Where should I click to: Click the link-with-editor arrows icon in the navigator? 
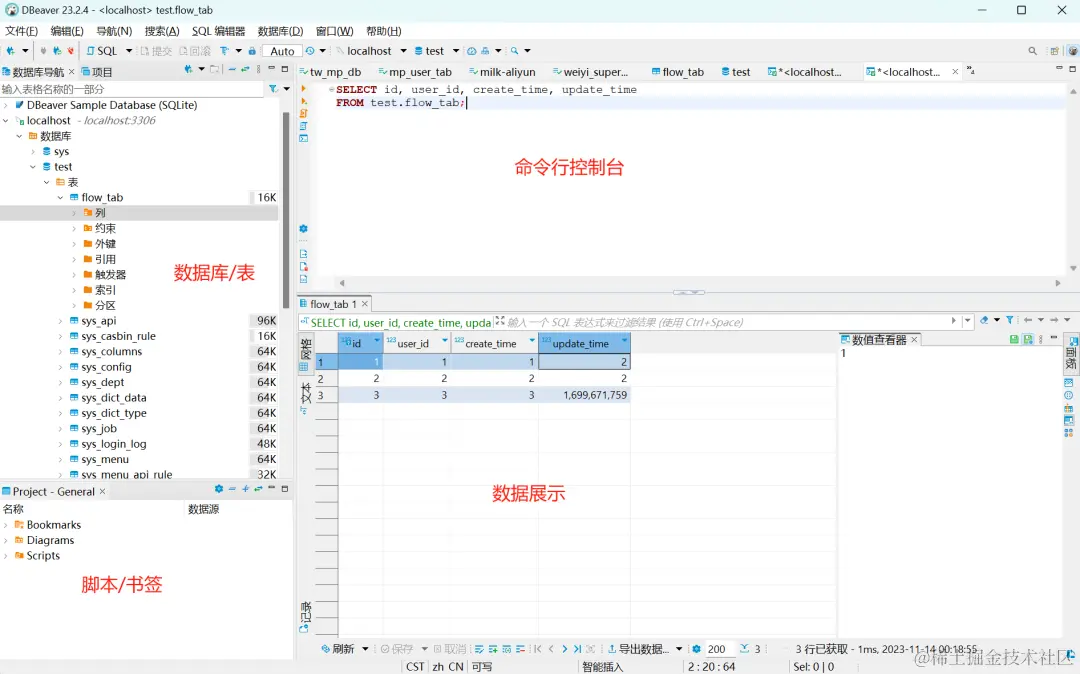tap(245, 70)
